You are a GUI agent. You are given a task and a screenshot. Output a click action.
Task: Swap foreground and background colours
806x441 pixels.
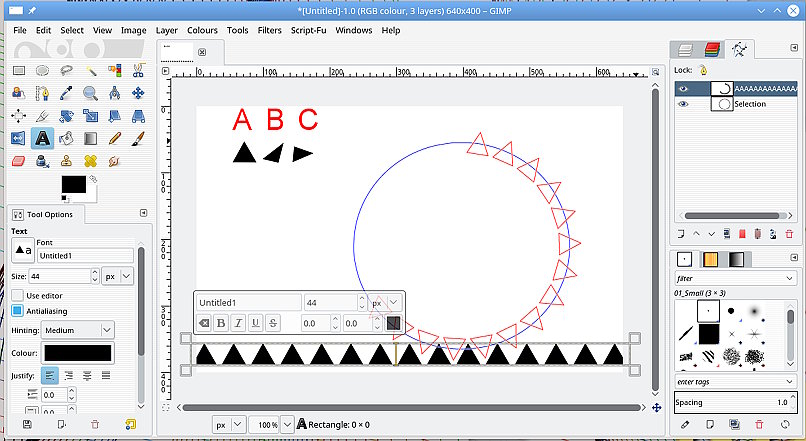pyautogui.click(x=93, y=179)
